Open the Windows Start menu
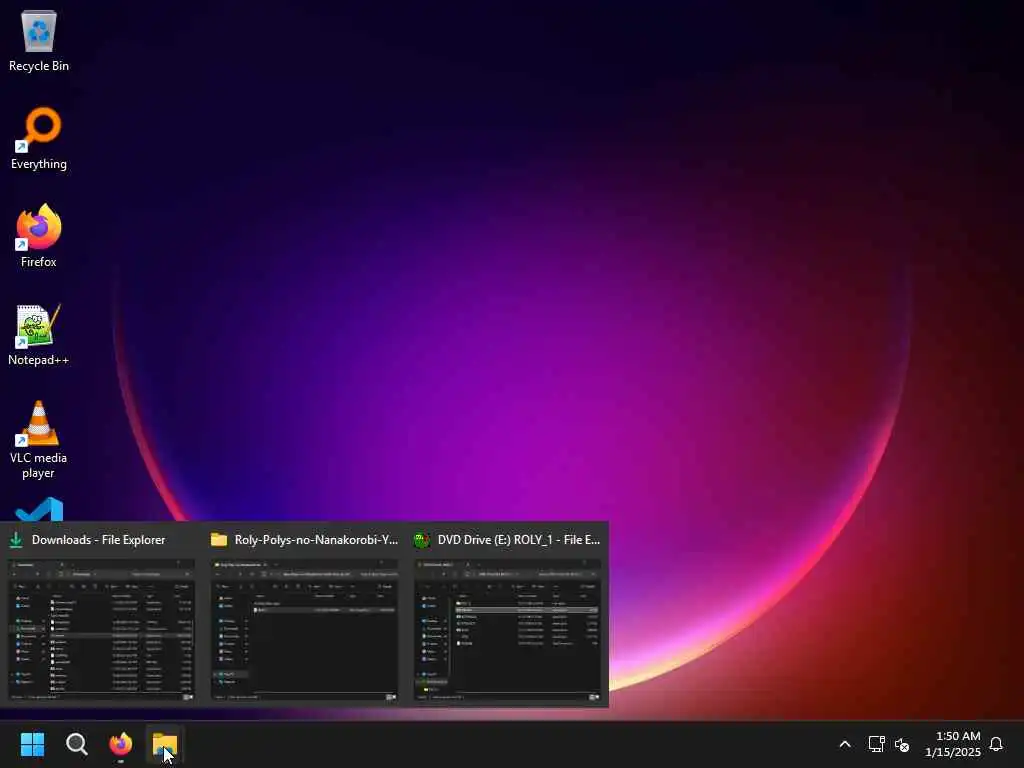Image resolution: width=1024 pixels, height=768 pixels. (33, 744)
